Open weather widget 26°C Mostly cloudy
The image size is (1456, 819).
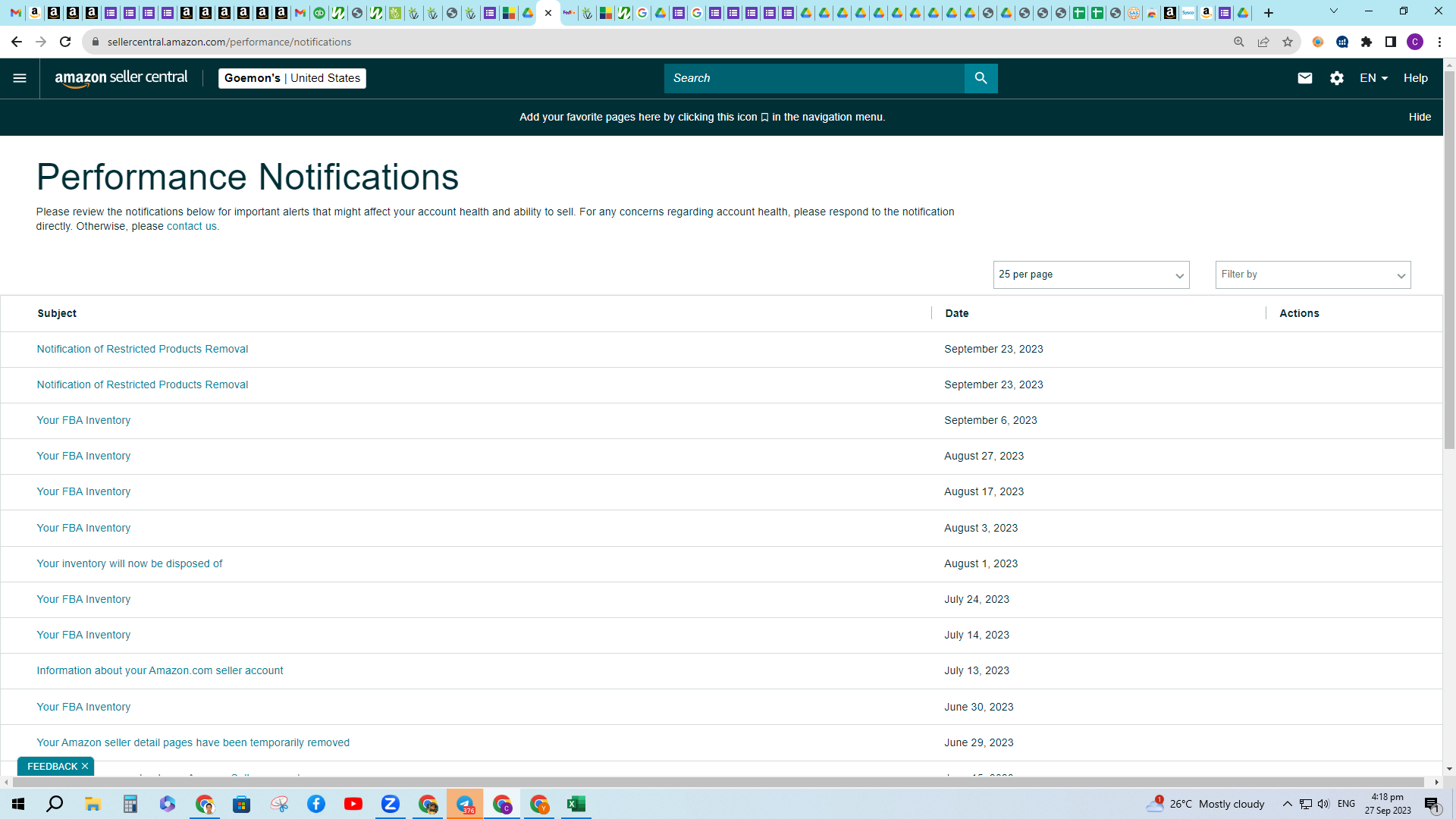point(1206,804)
